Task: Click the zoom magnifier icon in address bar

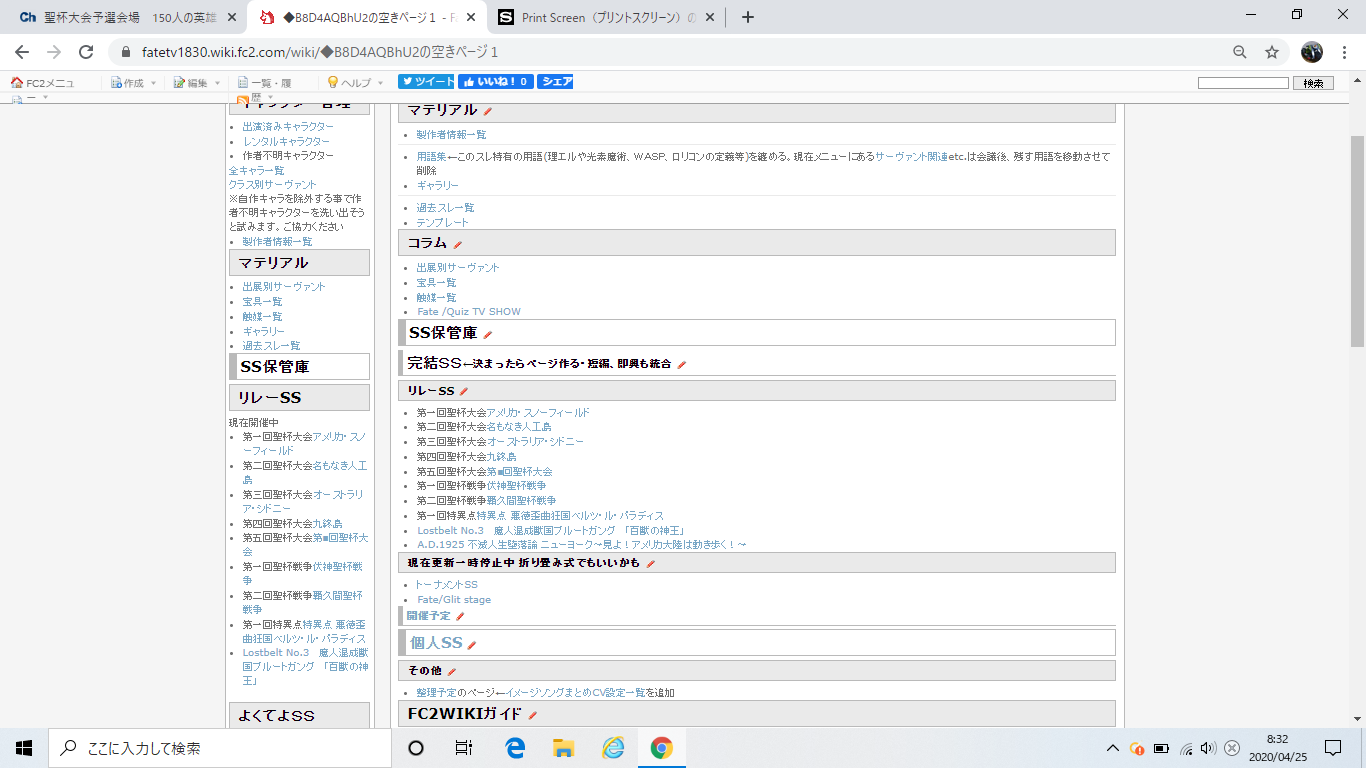Action: (x=1239, y=52)
